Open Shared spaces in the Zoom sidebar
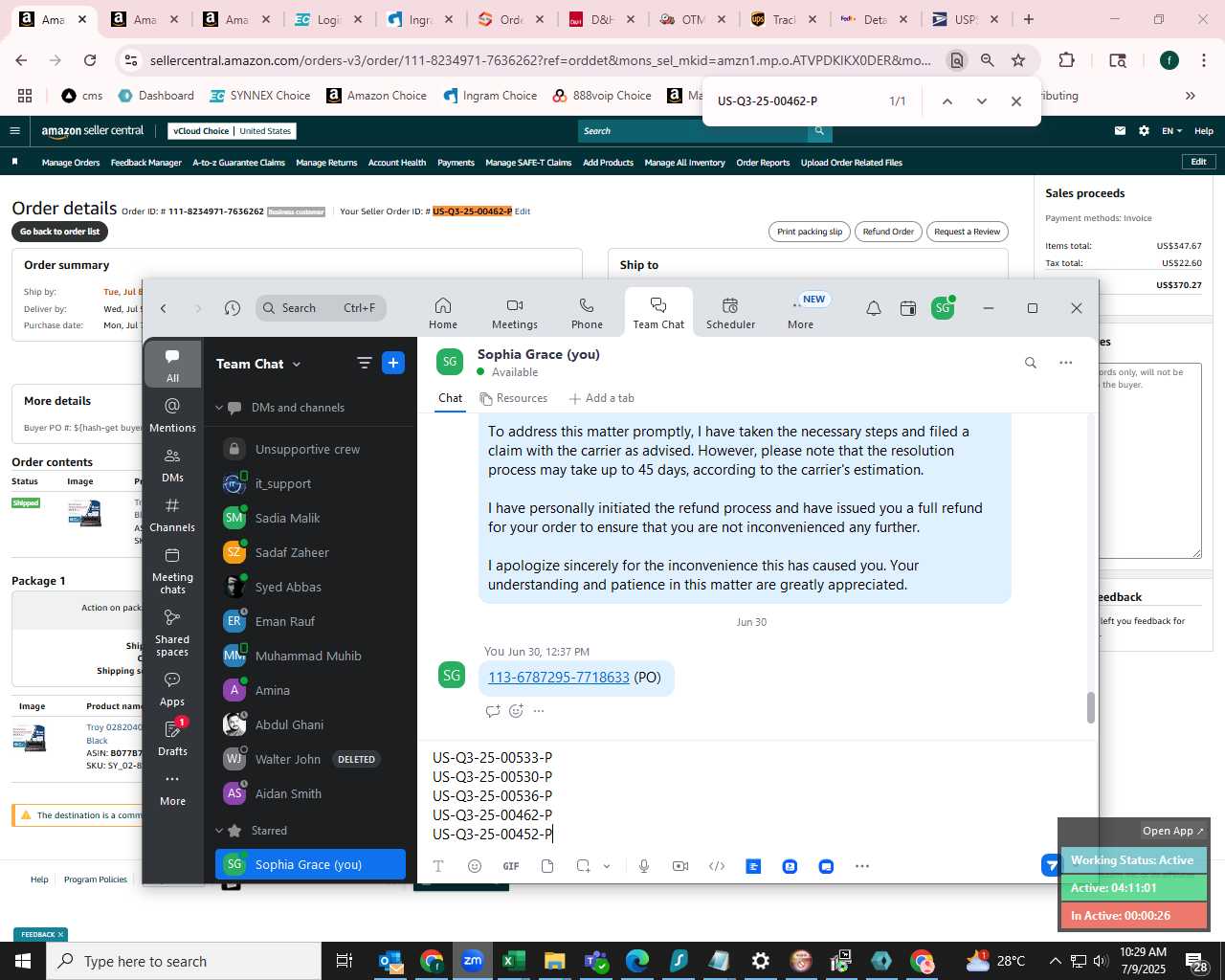The height and width of the screenshot is (980, 1225). [172, 633]
